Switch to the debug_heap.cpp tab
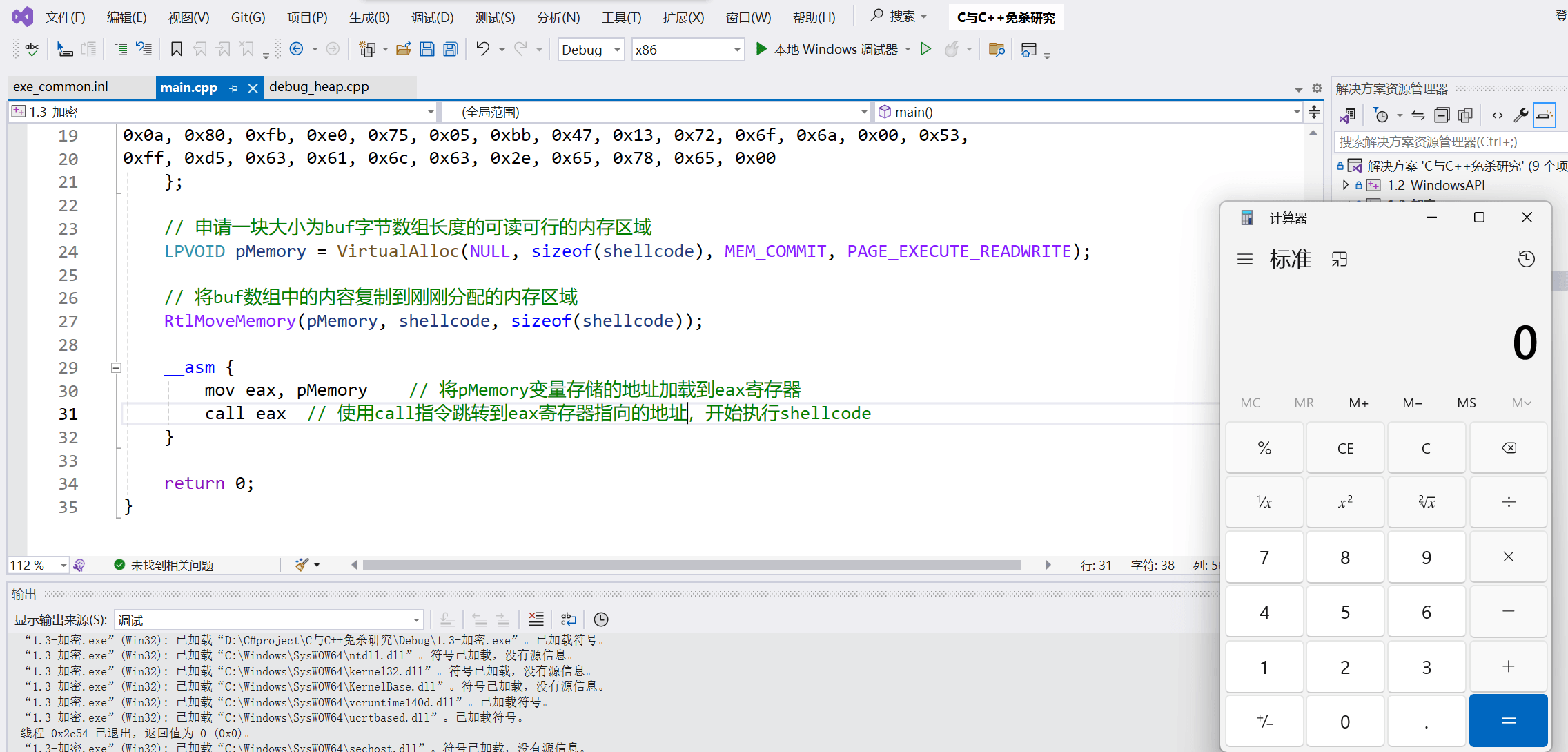Image resolution: width=1568 pixels, height=752 pixels. (x=319, y=87)
